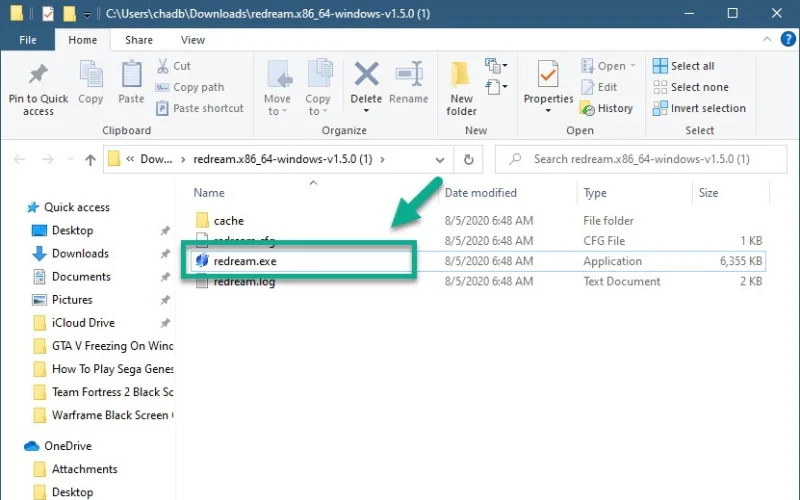Image resolution: width=800 pixels, height=500 pixels.
Task: Click the Edit command in ribbon
Action: 599,87
